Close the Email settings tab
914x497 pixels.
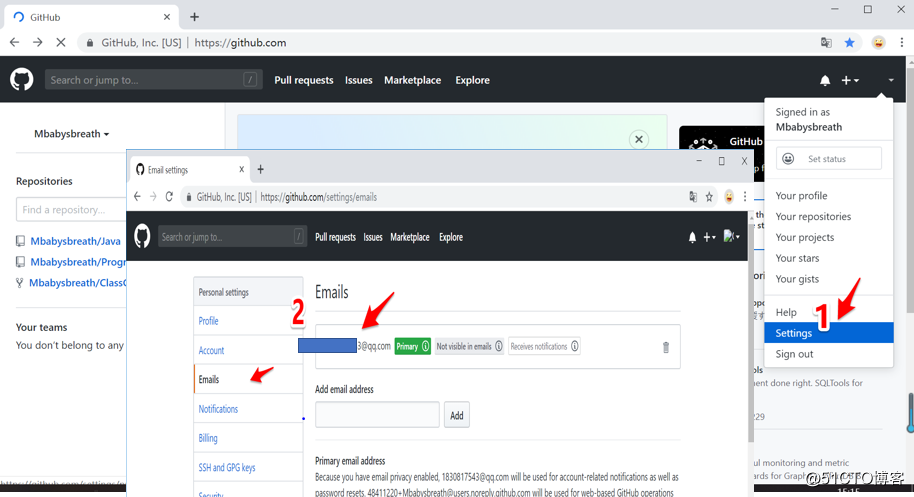click(x=241, y=170)
